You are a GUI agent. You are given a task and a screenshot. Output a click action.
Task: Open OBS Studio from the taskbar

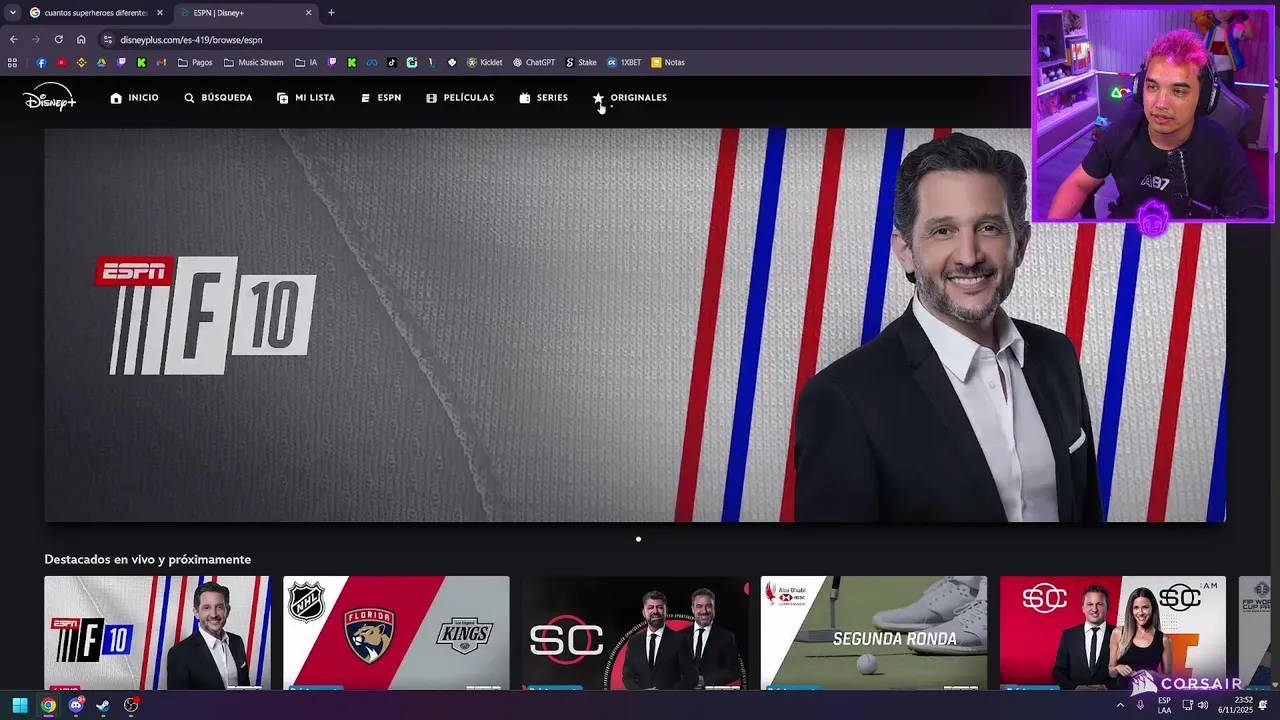pos(131,705)
